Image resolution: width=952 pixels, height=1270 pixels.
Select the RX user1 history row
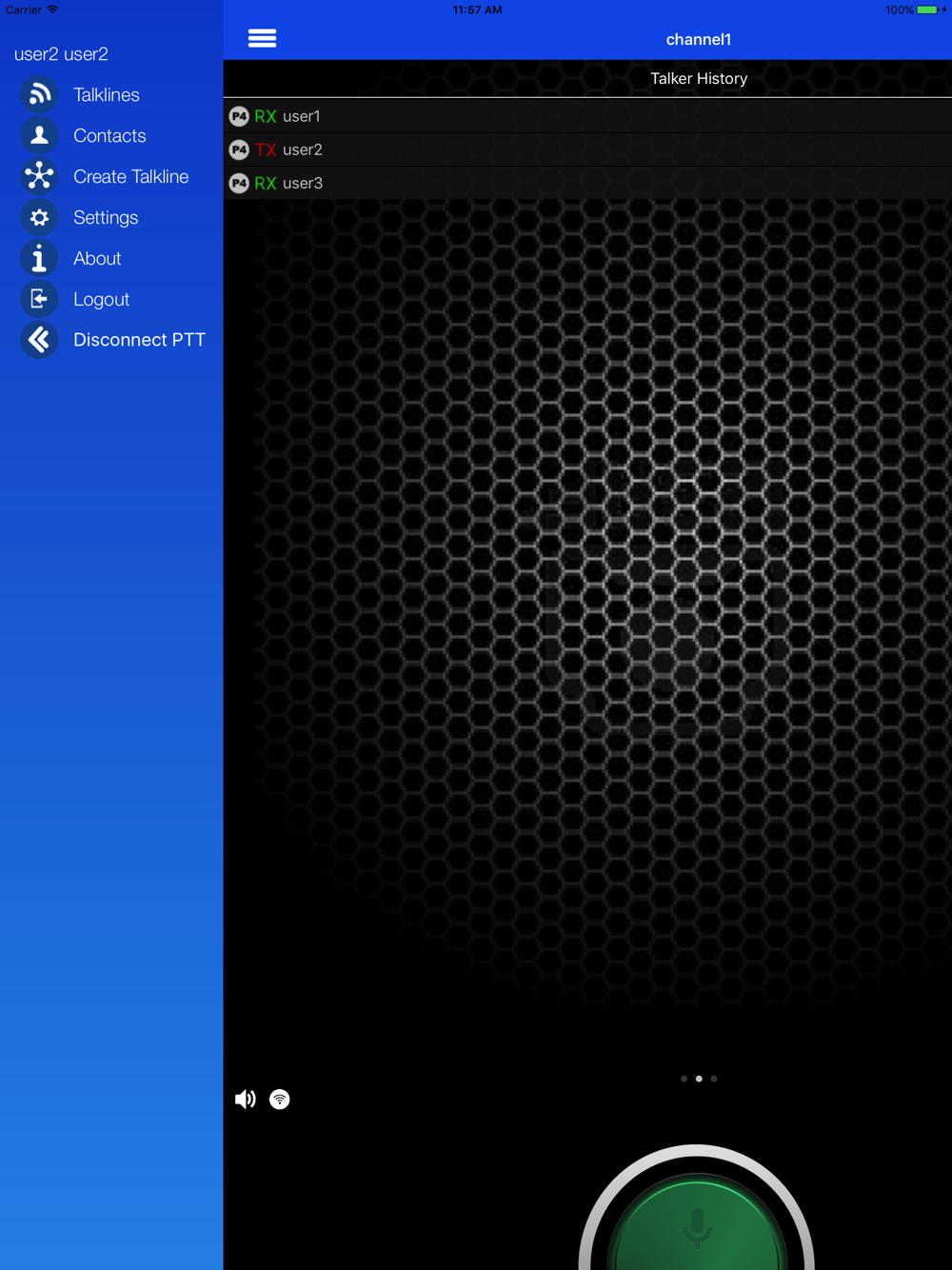pos(587,116)
